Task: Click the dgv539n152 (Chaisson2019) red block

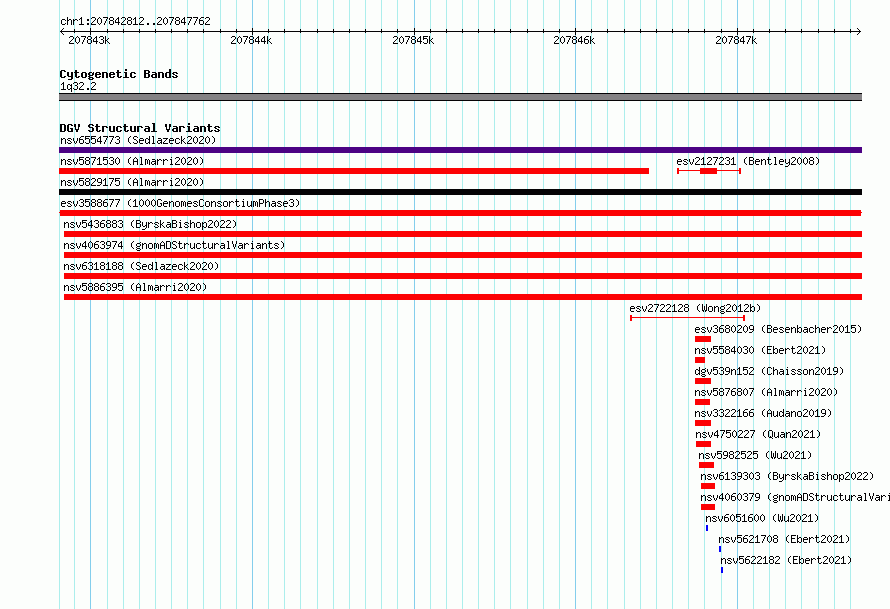Action: (703, 381)
